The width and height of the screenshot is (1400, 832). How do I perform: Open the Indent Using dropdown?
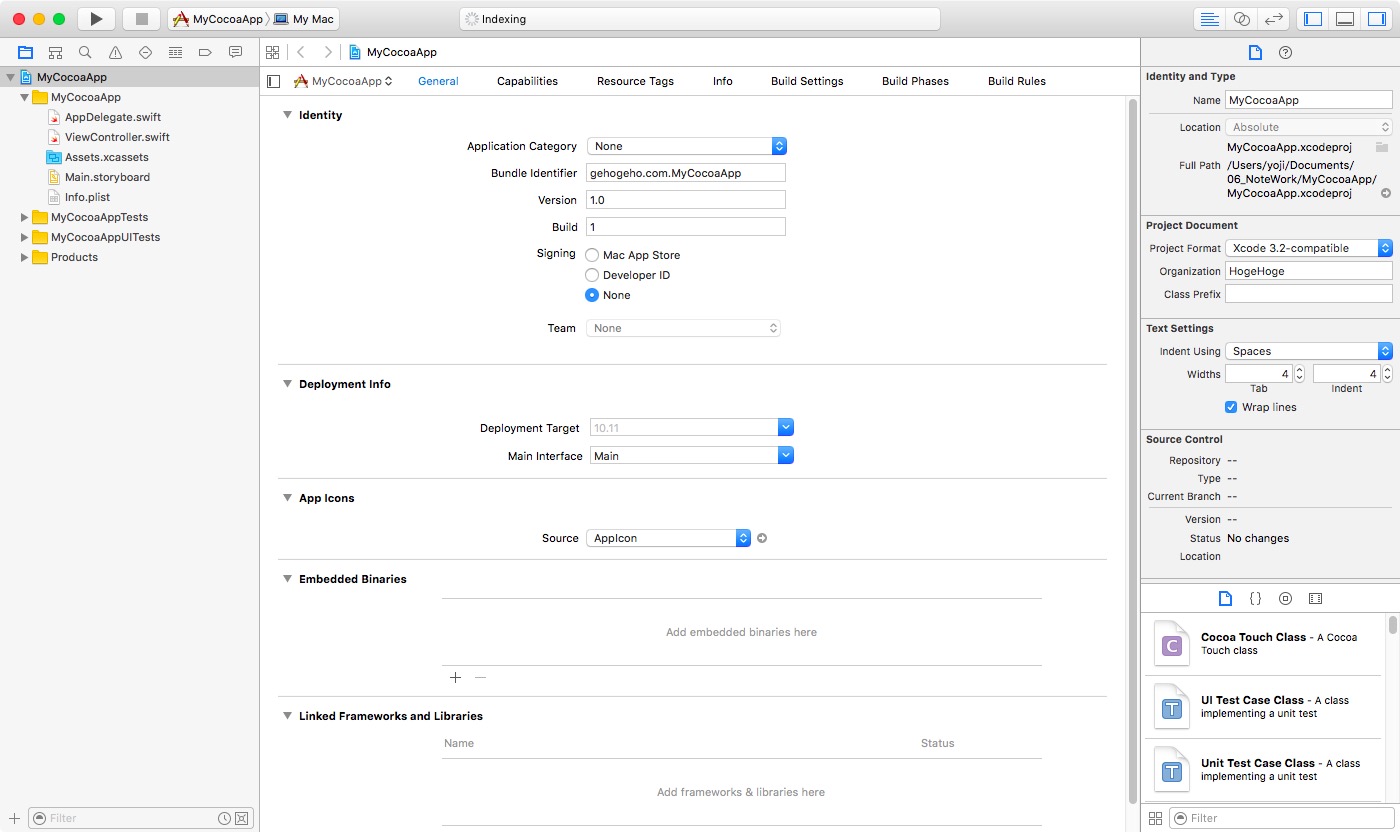click(1309, 351)
